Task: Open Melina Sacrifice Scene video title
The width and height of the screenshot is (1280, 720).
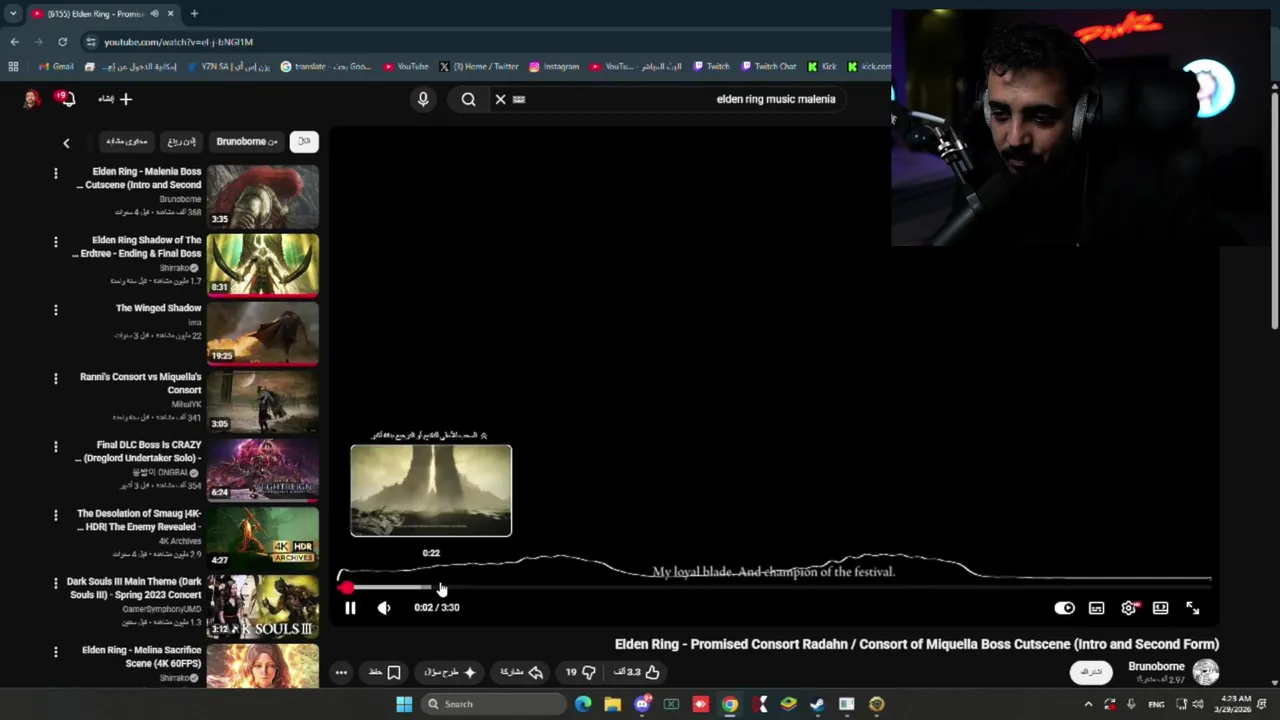Action: click(142, 656)
